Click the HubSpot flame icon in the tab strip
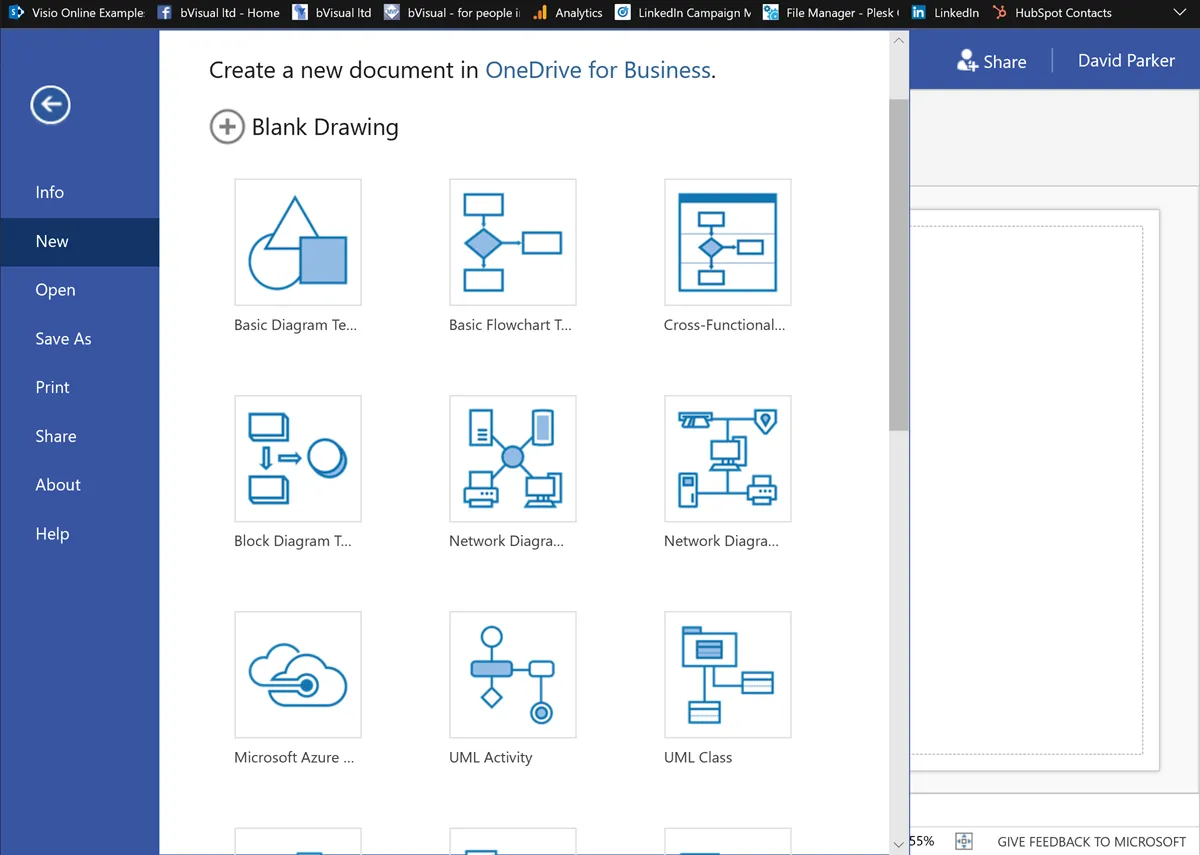This screenshot has height=855, width=1200. tap(998, 13)
